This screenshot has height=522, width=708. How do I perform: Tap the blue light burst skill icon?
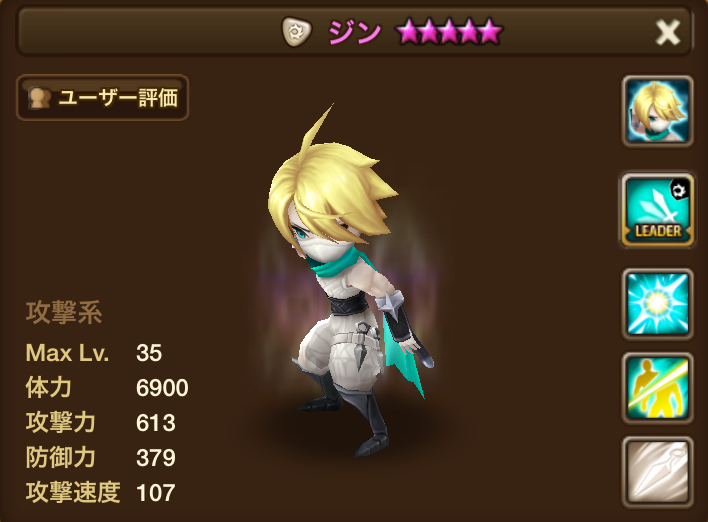657,304
